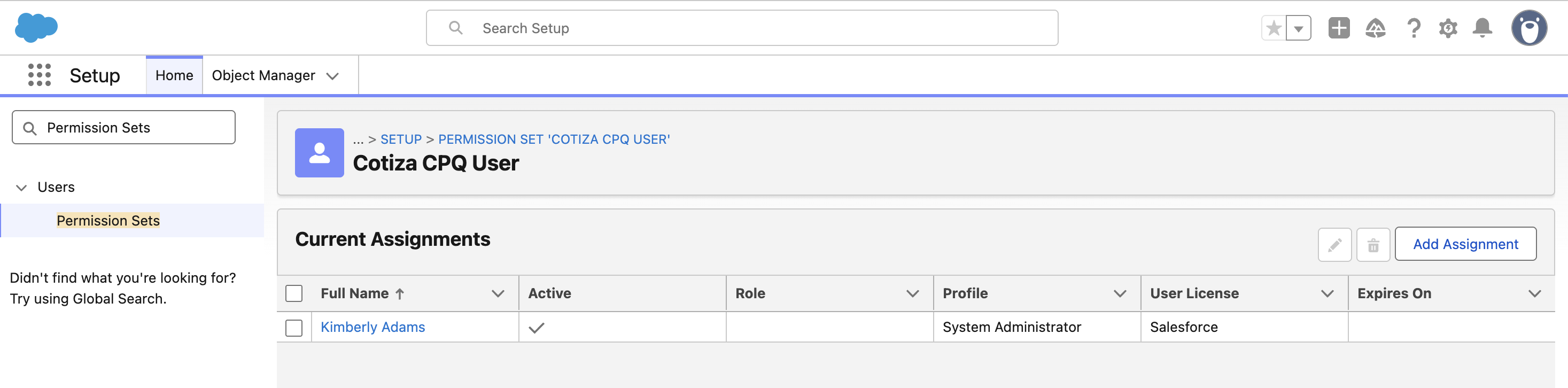
Task: Toggle the select all rows checkbox
Action: tap(294, 293)
